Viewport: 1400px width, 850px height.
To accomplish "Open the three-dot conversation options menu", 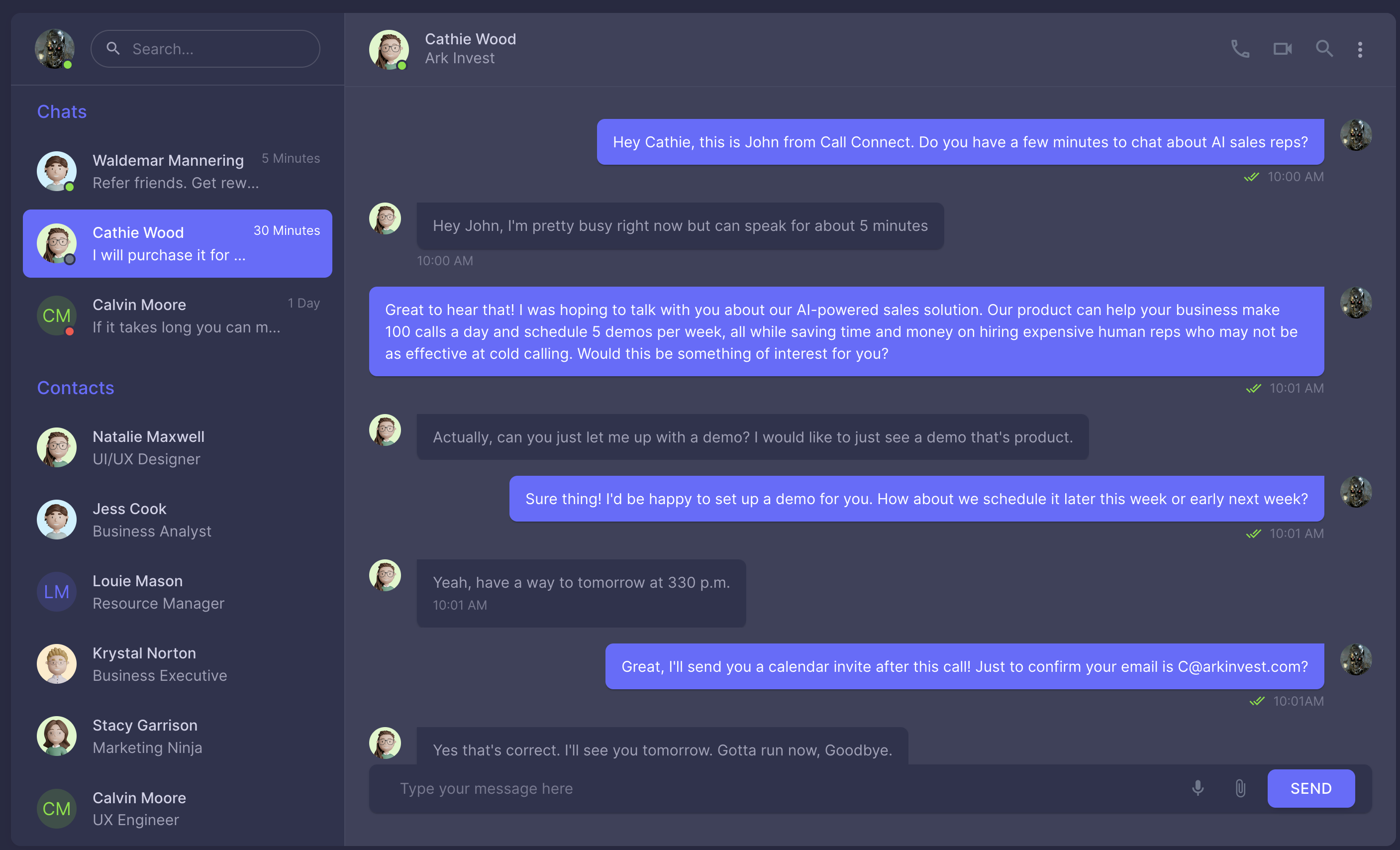I will click(x=1361, y=49).
